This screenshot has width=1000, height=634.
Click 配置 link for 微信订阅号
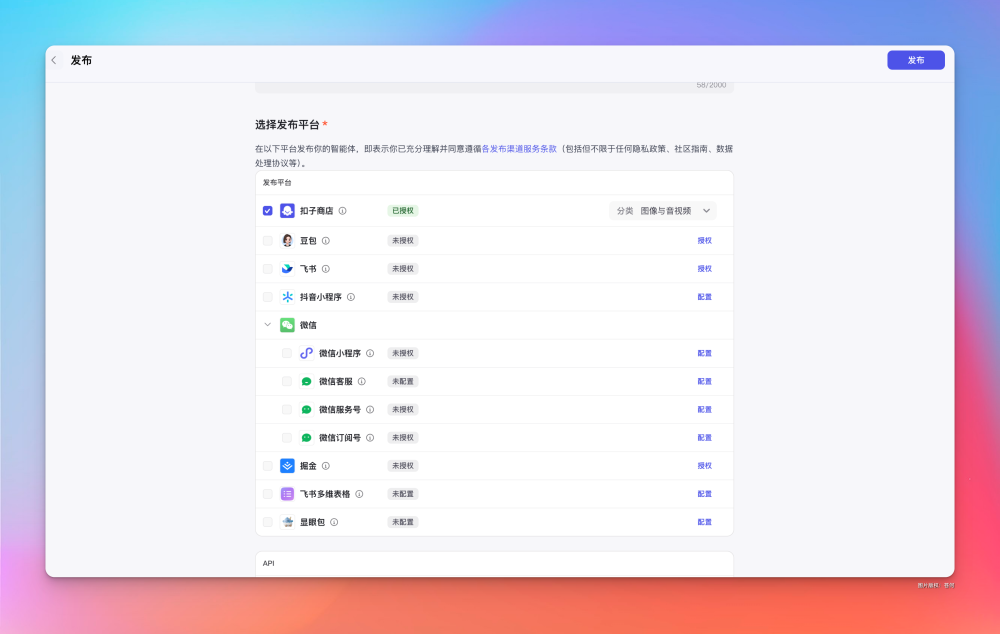click(x=704, y=437)
